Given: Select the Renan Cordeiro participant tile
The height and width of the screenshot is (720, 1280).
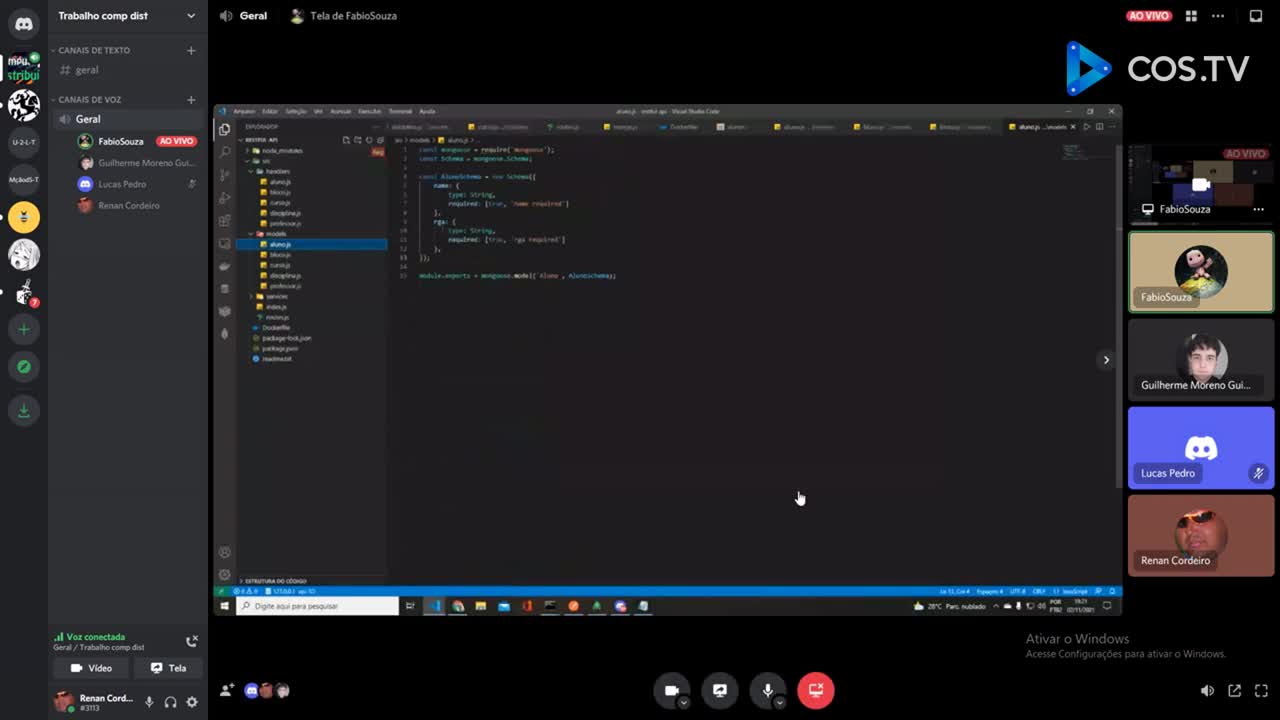Looking at the screenshot, I should pos(1201,535).
